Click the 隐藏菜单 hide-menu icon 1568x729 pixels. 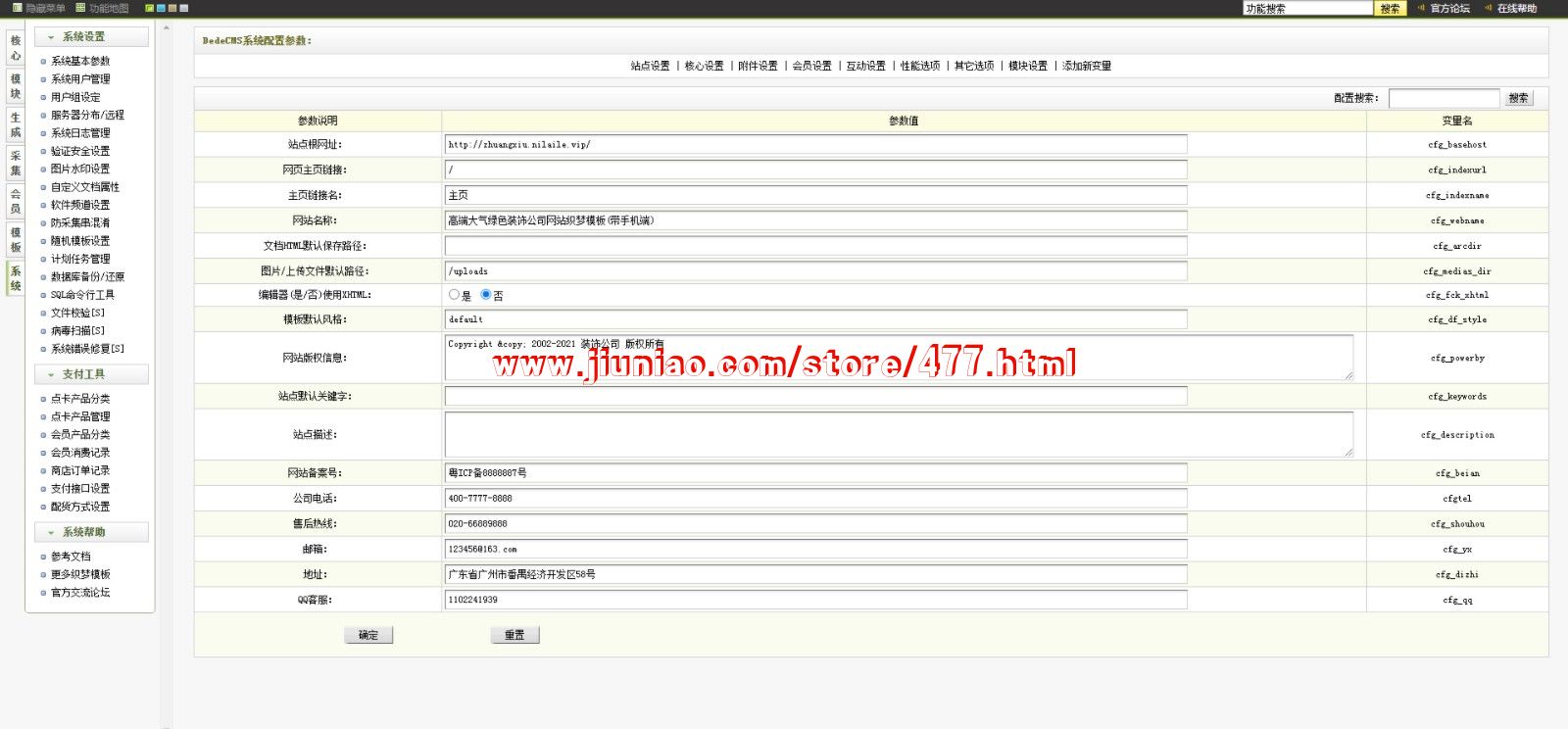click(18, 8)
